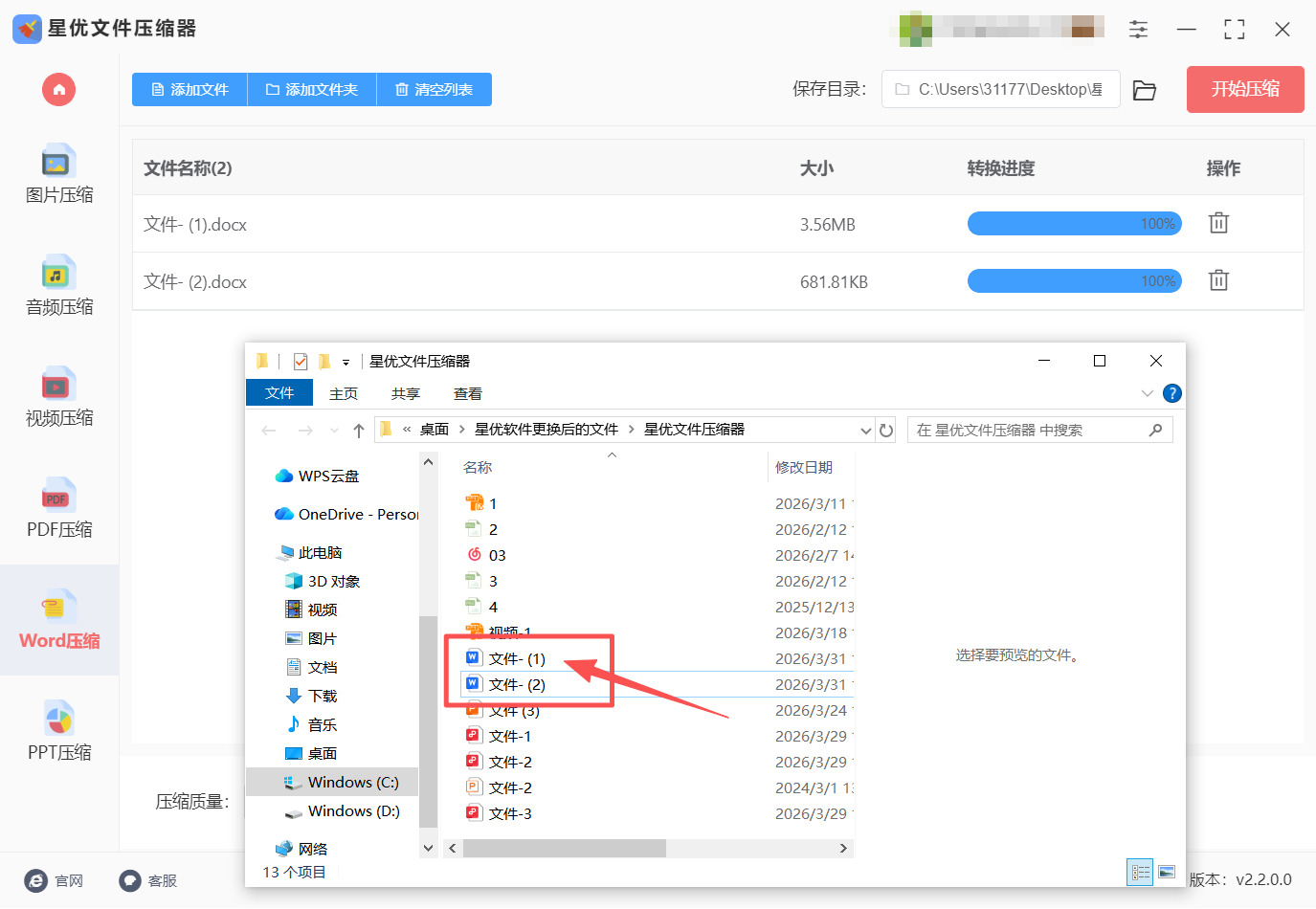This screenshot has height=909, width=1316.
Task: Open folder browser next to save directory
Action: pos(1145,89)
